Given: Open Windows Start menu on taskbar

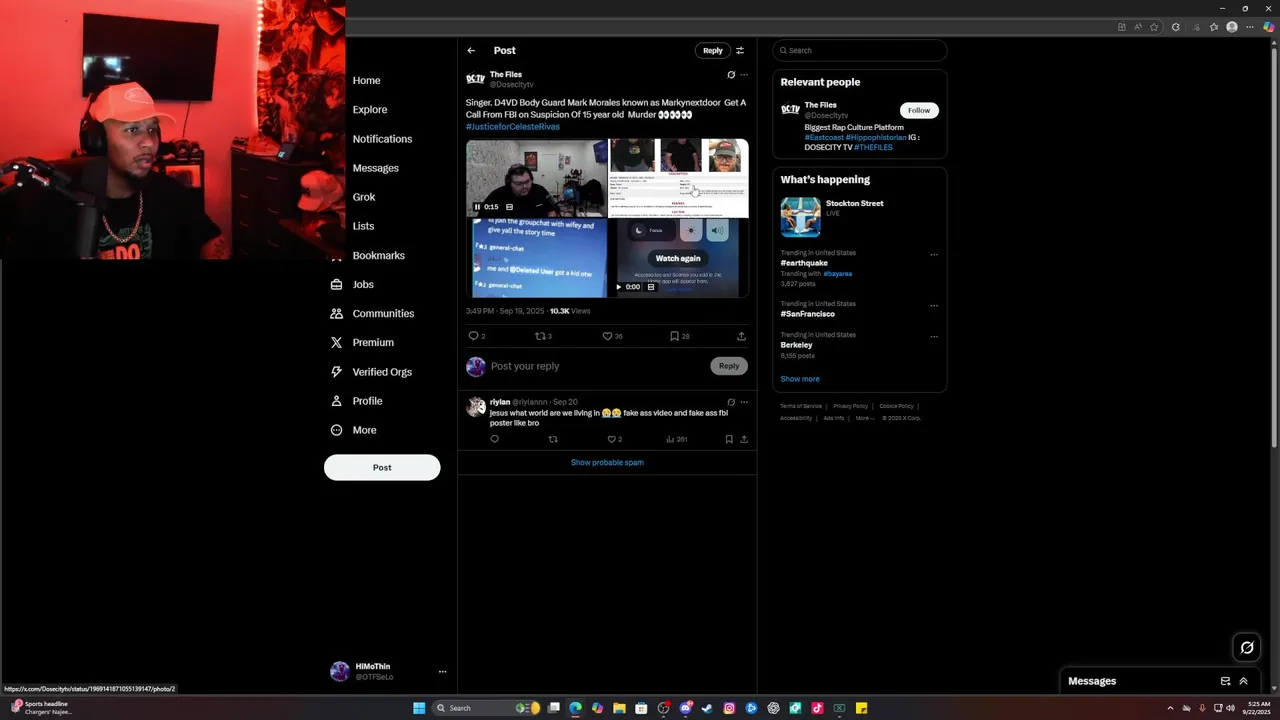Looking at the screenshot, I should (419, 708).
